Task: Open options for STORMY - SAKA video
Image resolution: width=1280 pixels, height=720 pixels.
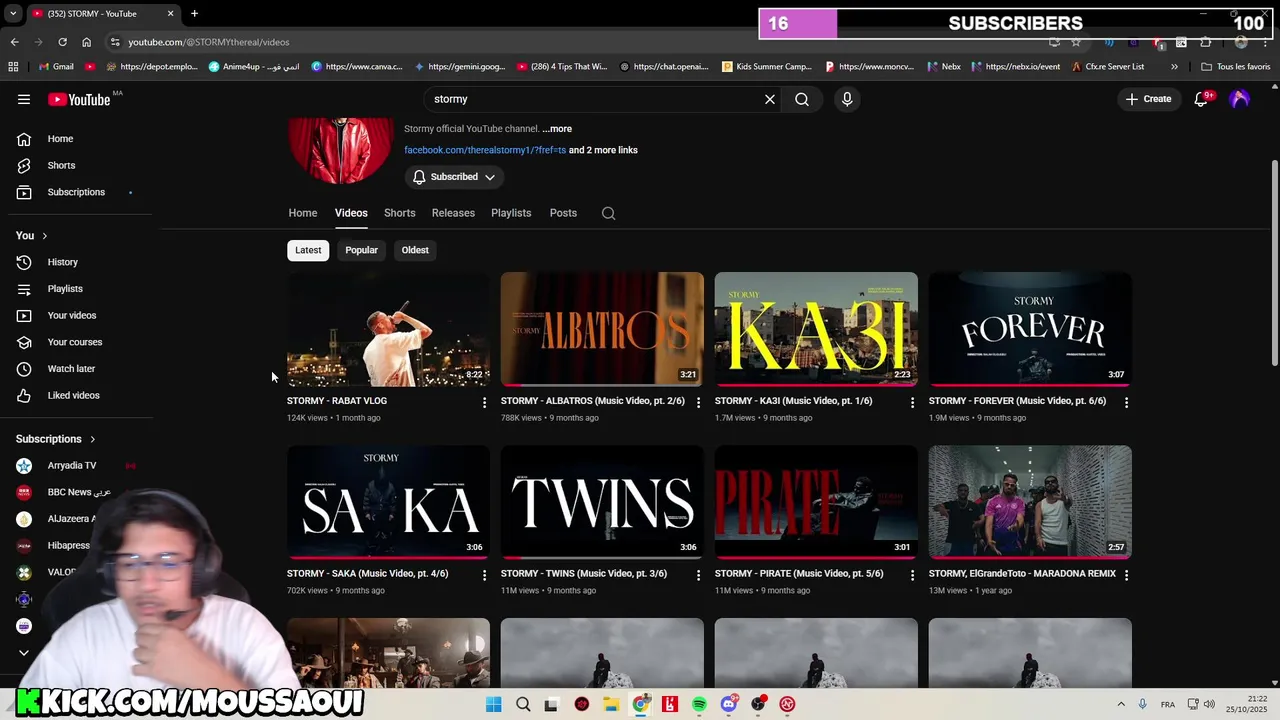Action: click(x=484, y=575)
